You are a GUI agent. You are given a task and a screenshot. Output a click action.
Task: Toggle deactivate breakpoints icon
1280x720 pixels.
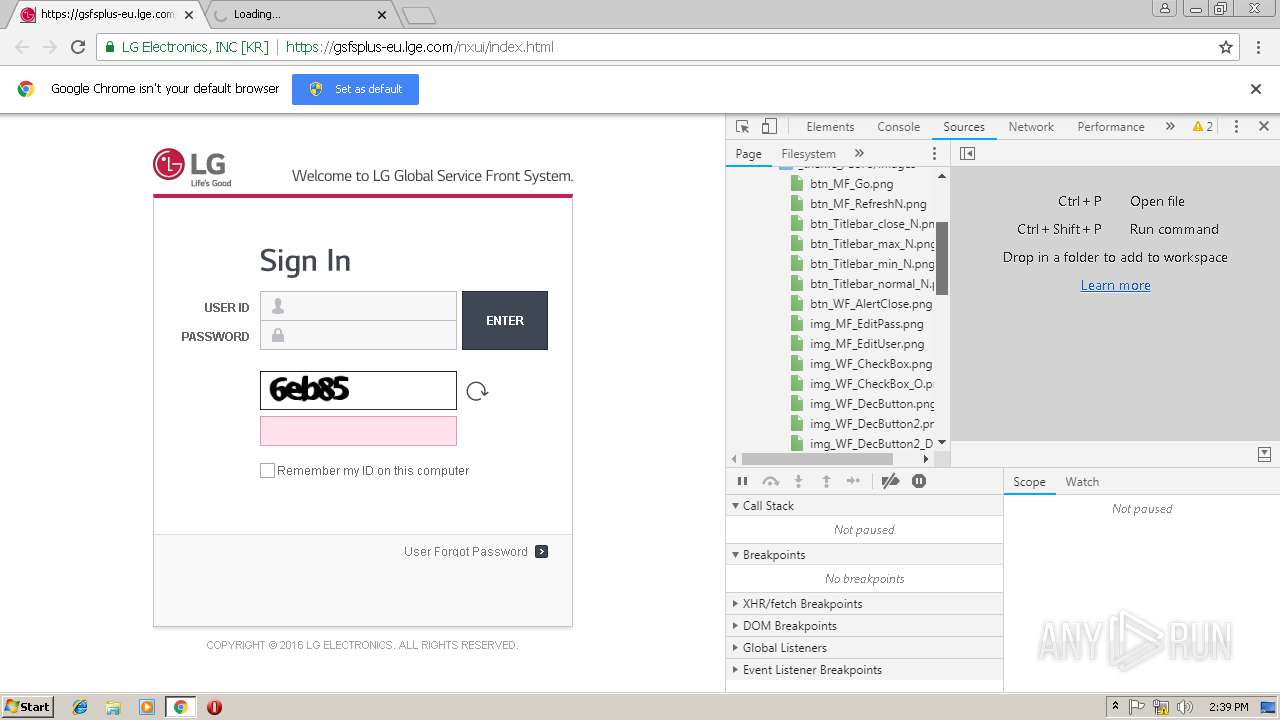[890, 481]
